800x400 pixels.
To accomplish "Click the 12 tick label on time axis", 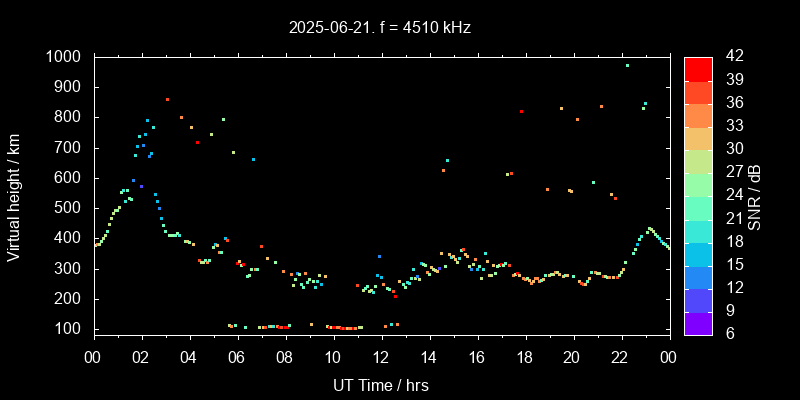I will (381, 358).
